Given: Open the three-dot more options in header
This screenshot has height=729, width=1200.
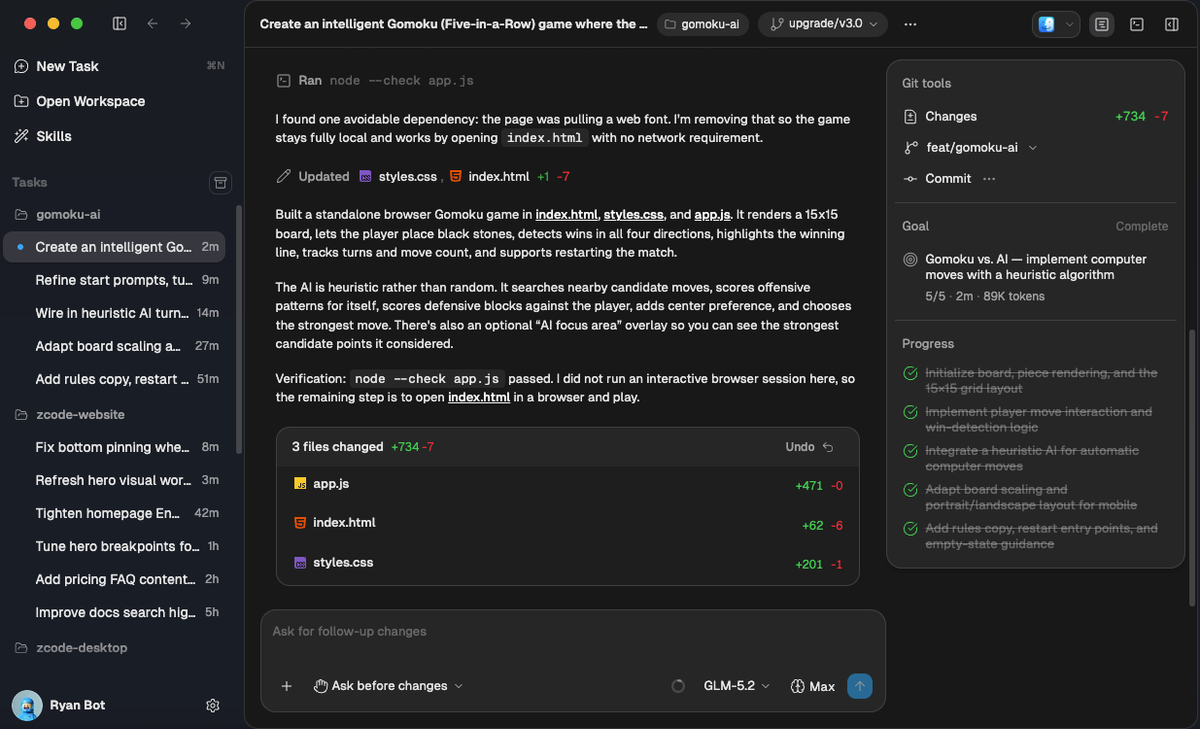Looking at the screenshot, I should (909, 24).
